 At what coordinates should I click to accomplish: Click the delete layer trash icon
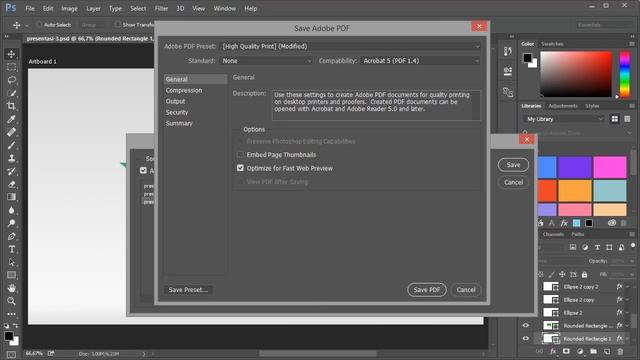click(x=620, y=351)
